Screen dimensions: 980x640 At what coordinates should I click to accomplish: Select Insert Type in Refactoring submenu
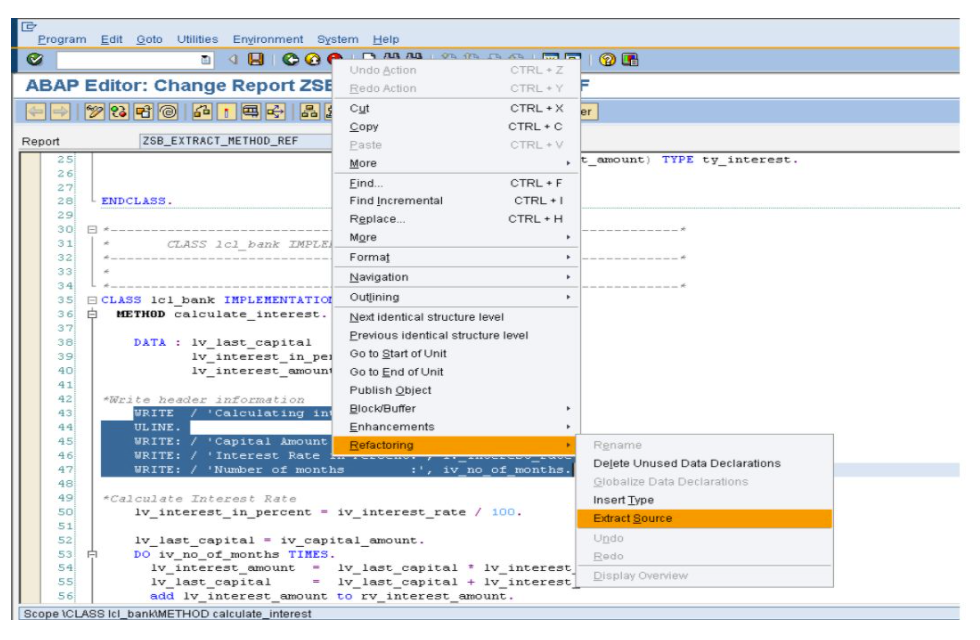click(704, 500)
